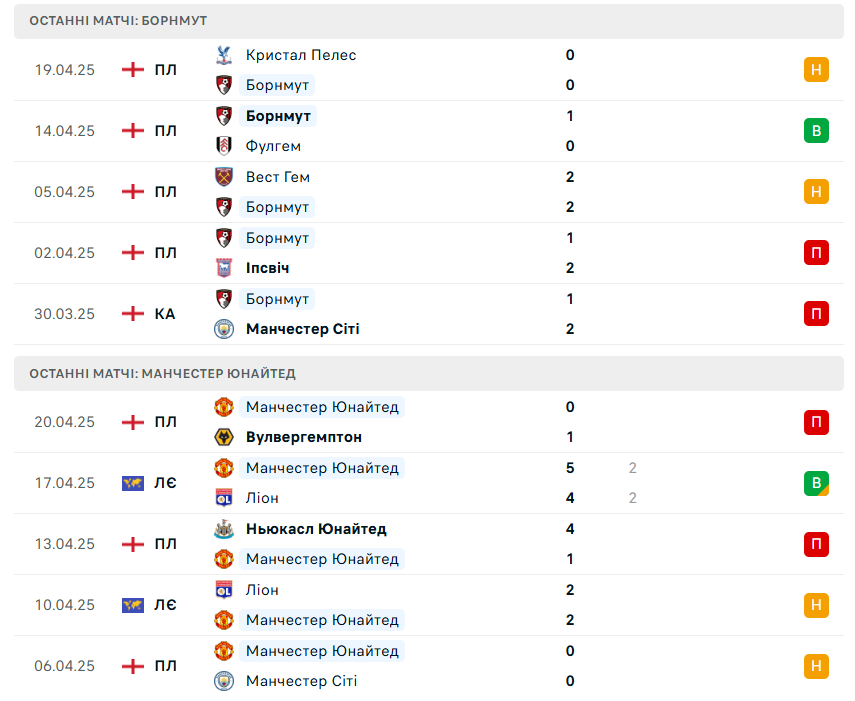This screenshot has height=701, width=855.
Task: Click the Fulham club crest
Action: tap(224, 146)
